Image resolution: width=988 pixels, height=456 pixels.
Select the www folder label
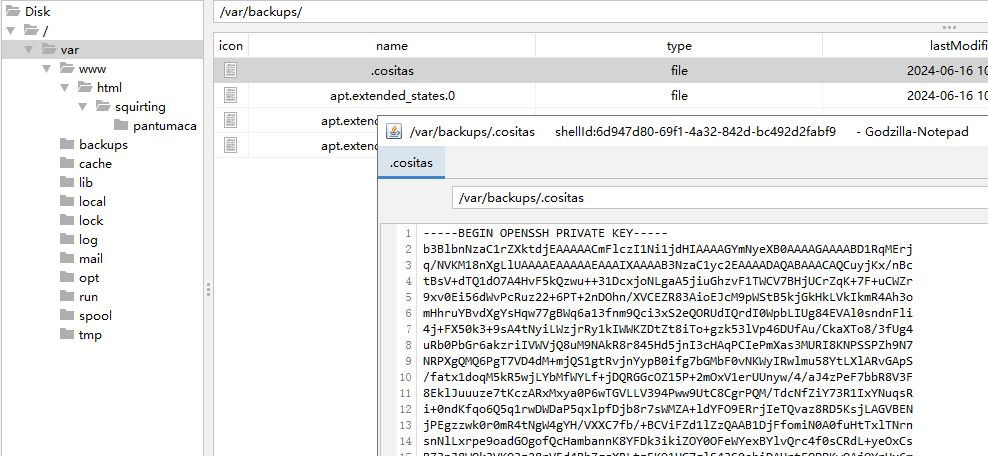[93, 69]
